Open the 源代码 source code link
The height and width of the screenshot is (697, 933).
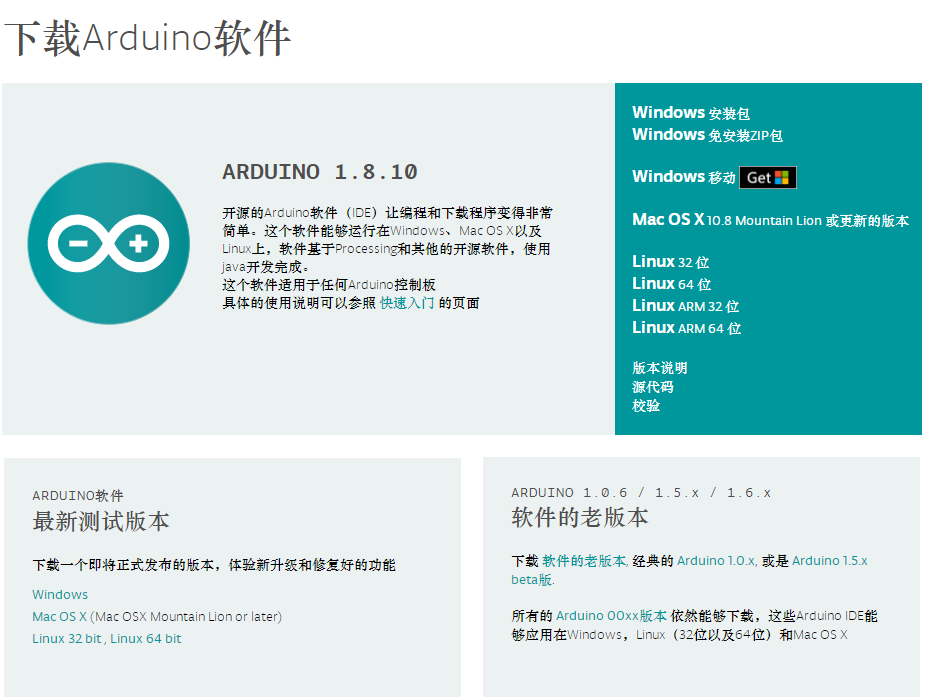pos(652,387)
